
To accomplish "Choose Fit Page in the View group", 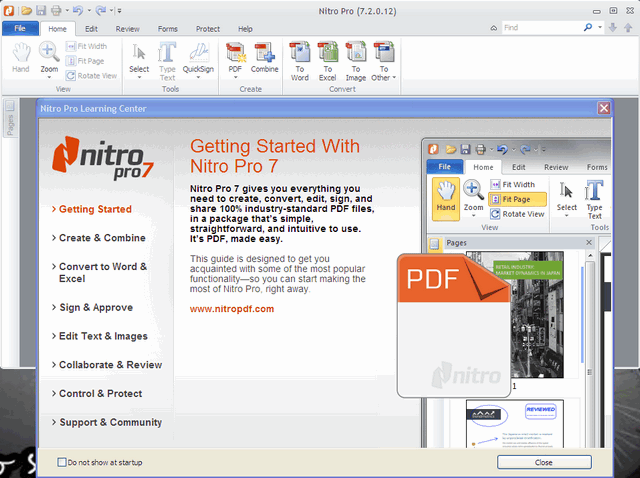I will [x=85, y=61].
